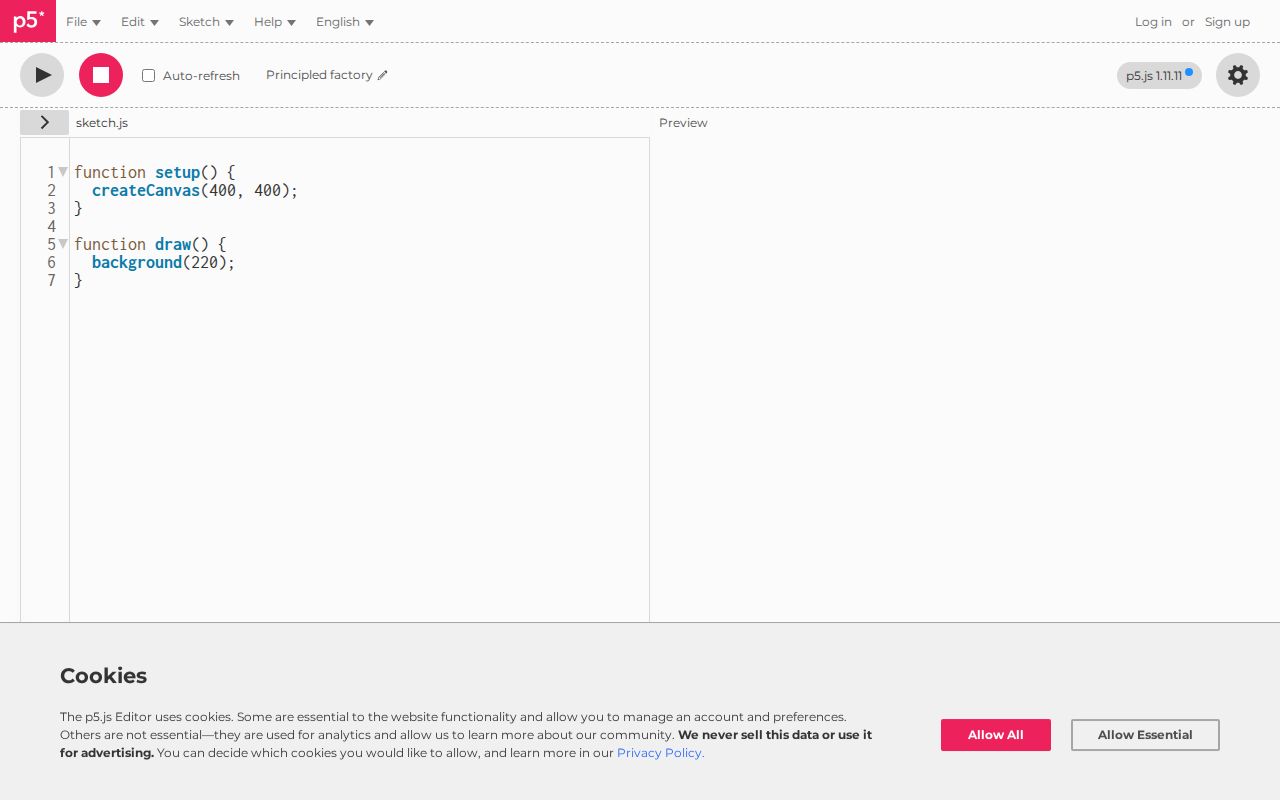Enable the Auto-refresh checkbox
The height and width of the screenshot is (800, 1280).
pyautogui.click(x=148, y=75)
